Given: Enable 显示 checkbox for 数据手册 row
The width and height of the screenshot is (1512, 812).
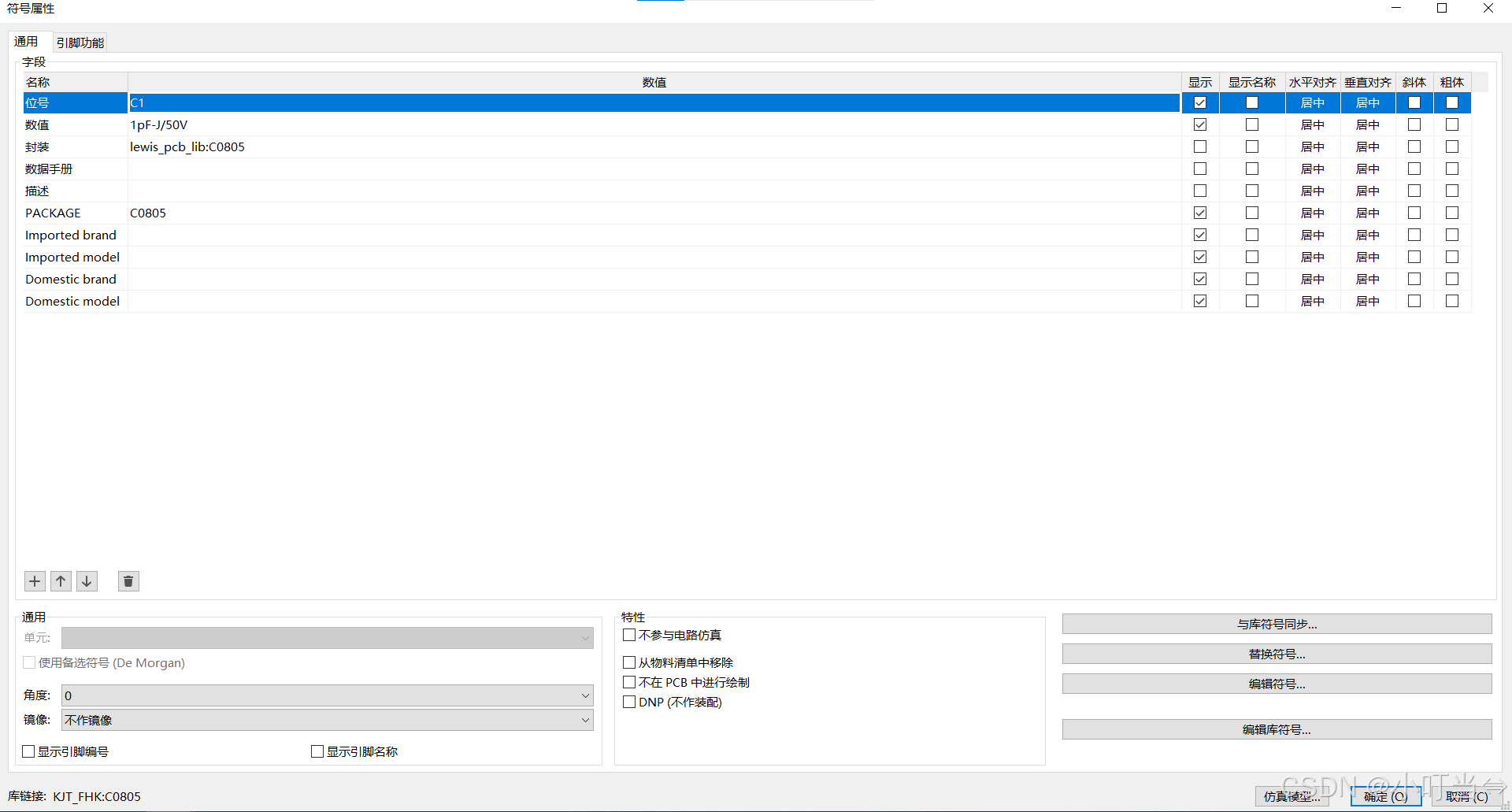Looking at the screenshot, I should (1200, 169).
